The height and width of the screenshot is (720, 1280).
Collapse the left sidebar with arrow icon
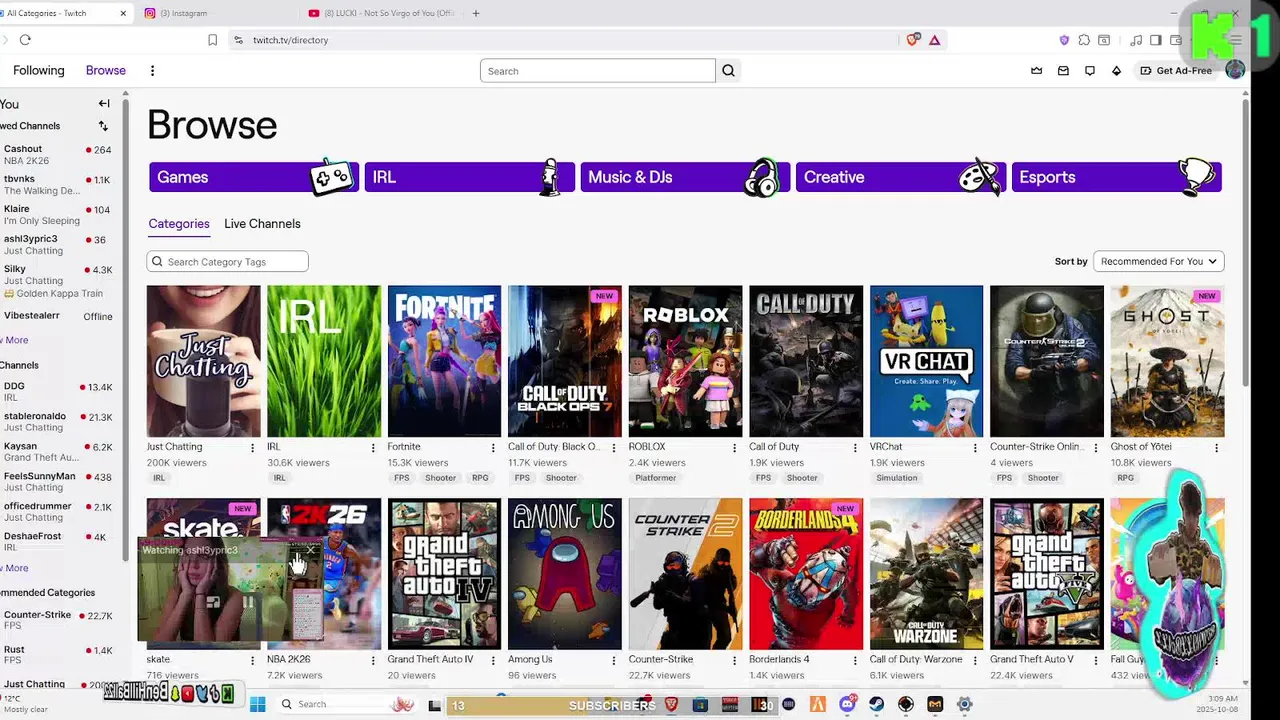[x=104, y=103]
